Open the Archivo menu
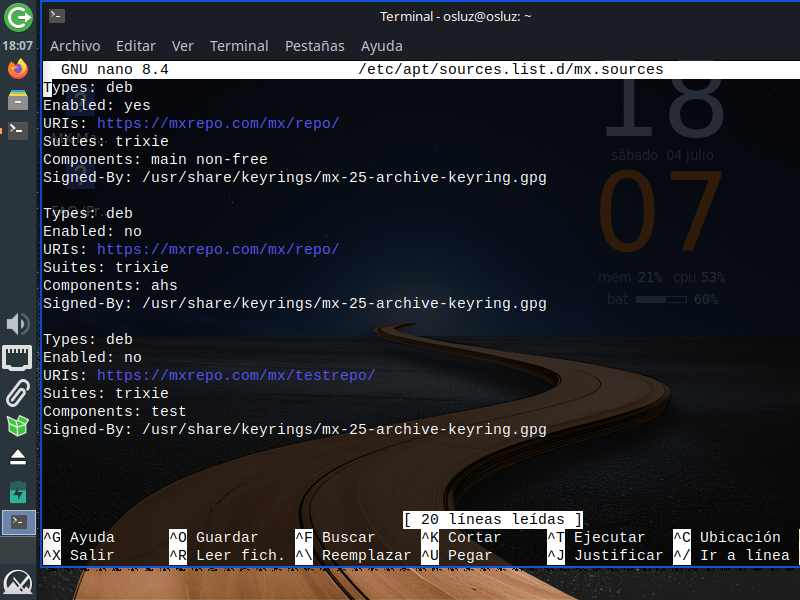Viewport: 800px width, 600px height. (75, 46)
